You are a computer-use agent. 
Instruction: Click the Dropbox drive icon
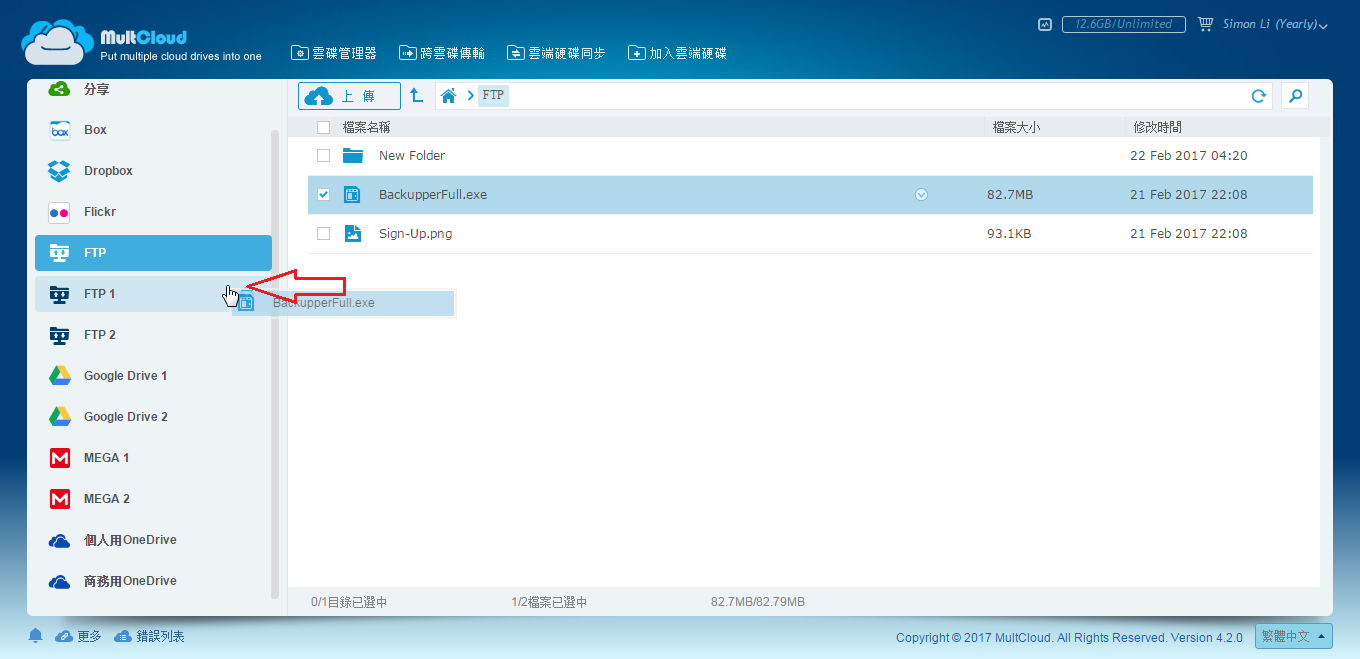(x=60, y=171)
